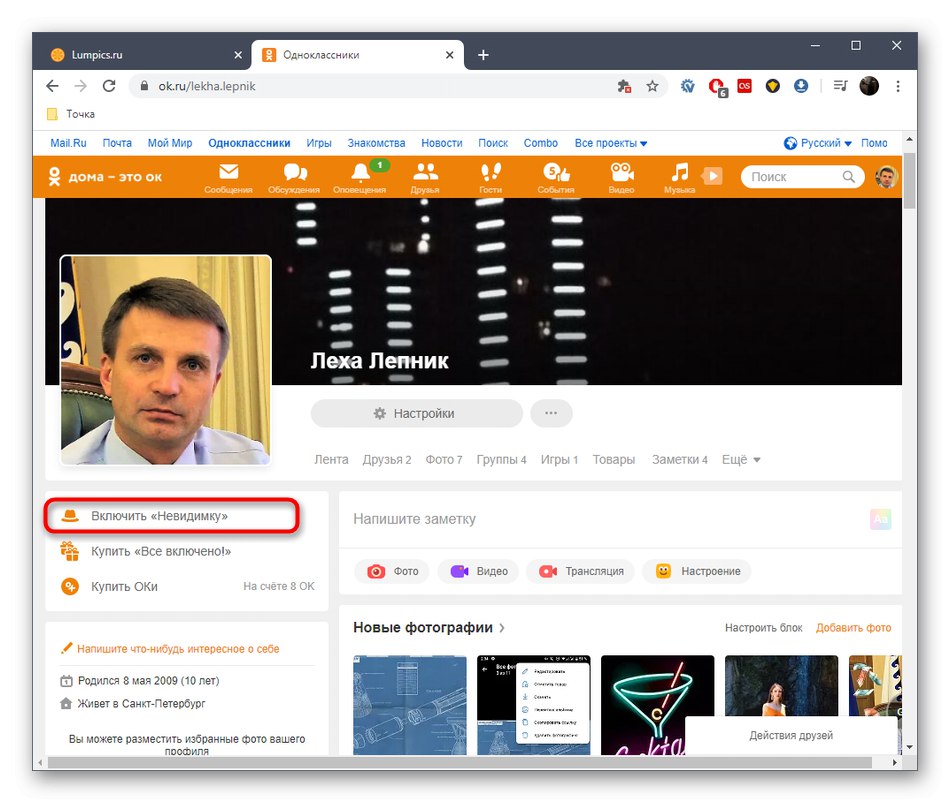Screen dimensions: 950x803
Task: Expand Новые фотографии header arrow
Action: click(502, 628)
